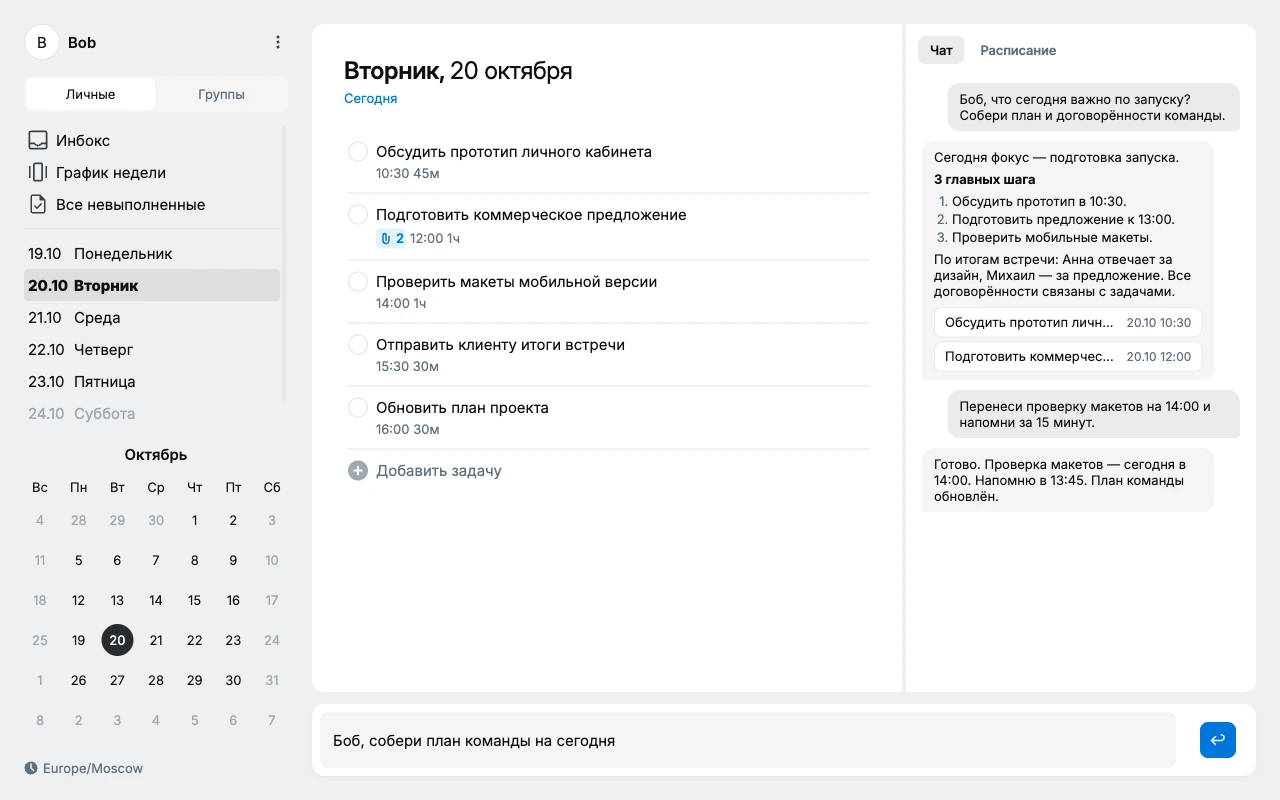Select '19.10 Понедельник' in the day list
Viewport: 1280px width, 800px height.
152,253
